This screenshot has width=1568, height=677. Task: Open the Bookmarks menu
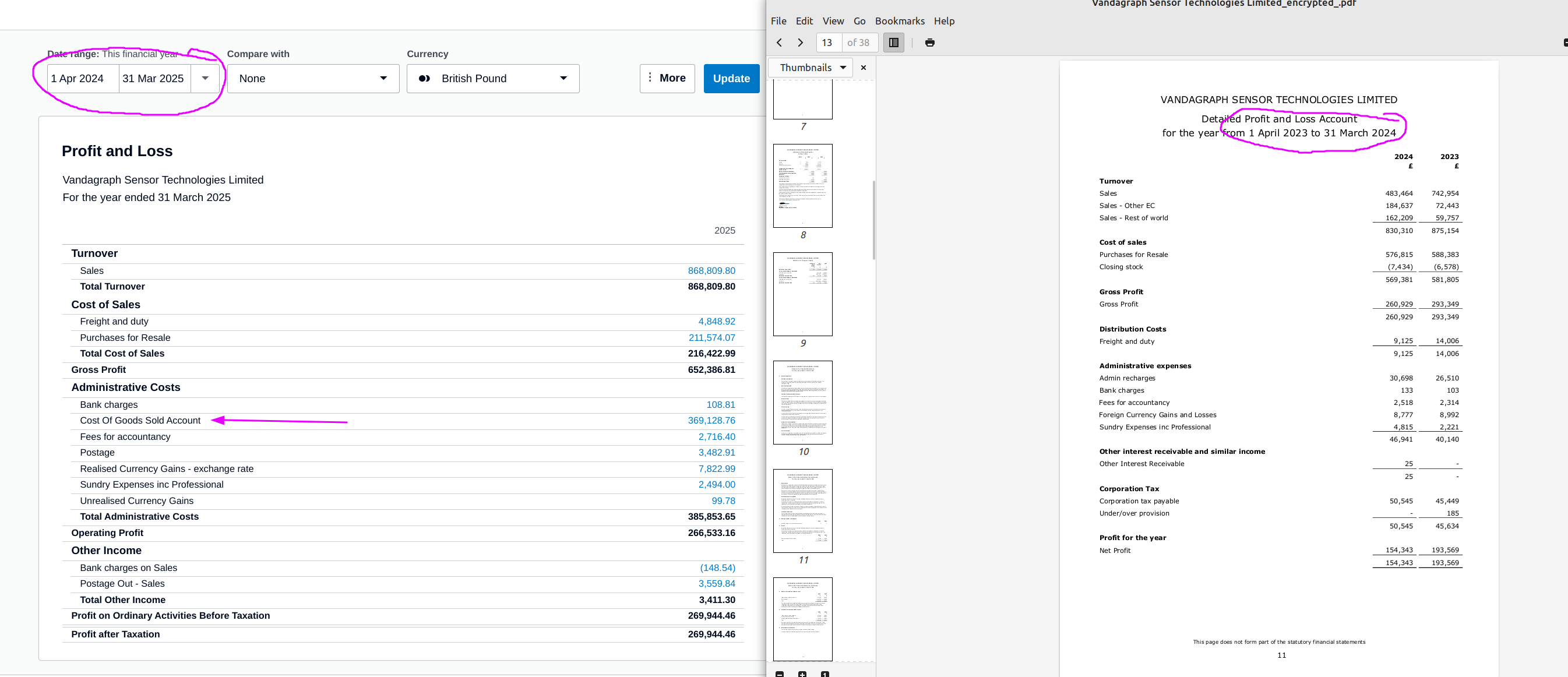(x=899, y=22)
